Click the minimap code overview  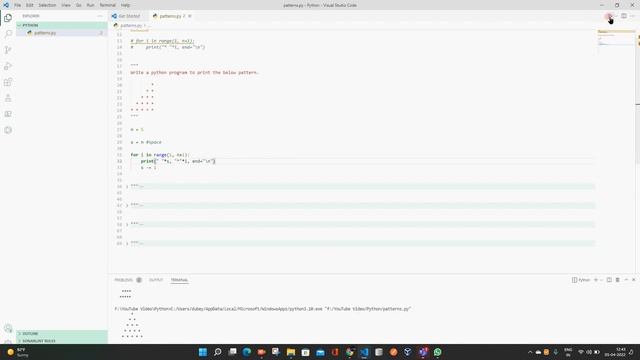click(x=616, y=38)
